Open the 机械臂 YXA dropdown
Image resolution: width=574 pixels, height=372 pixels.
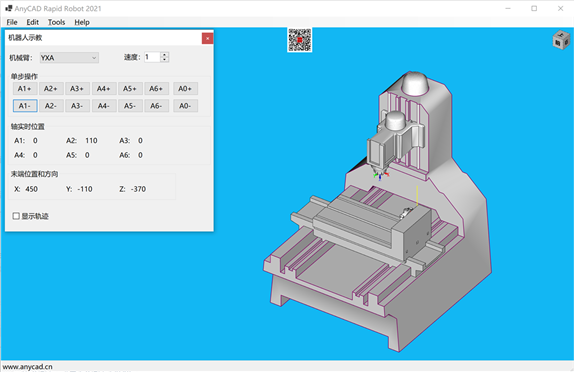tap(69, 58)
